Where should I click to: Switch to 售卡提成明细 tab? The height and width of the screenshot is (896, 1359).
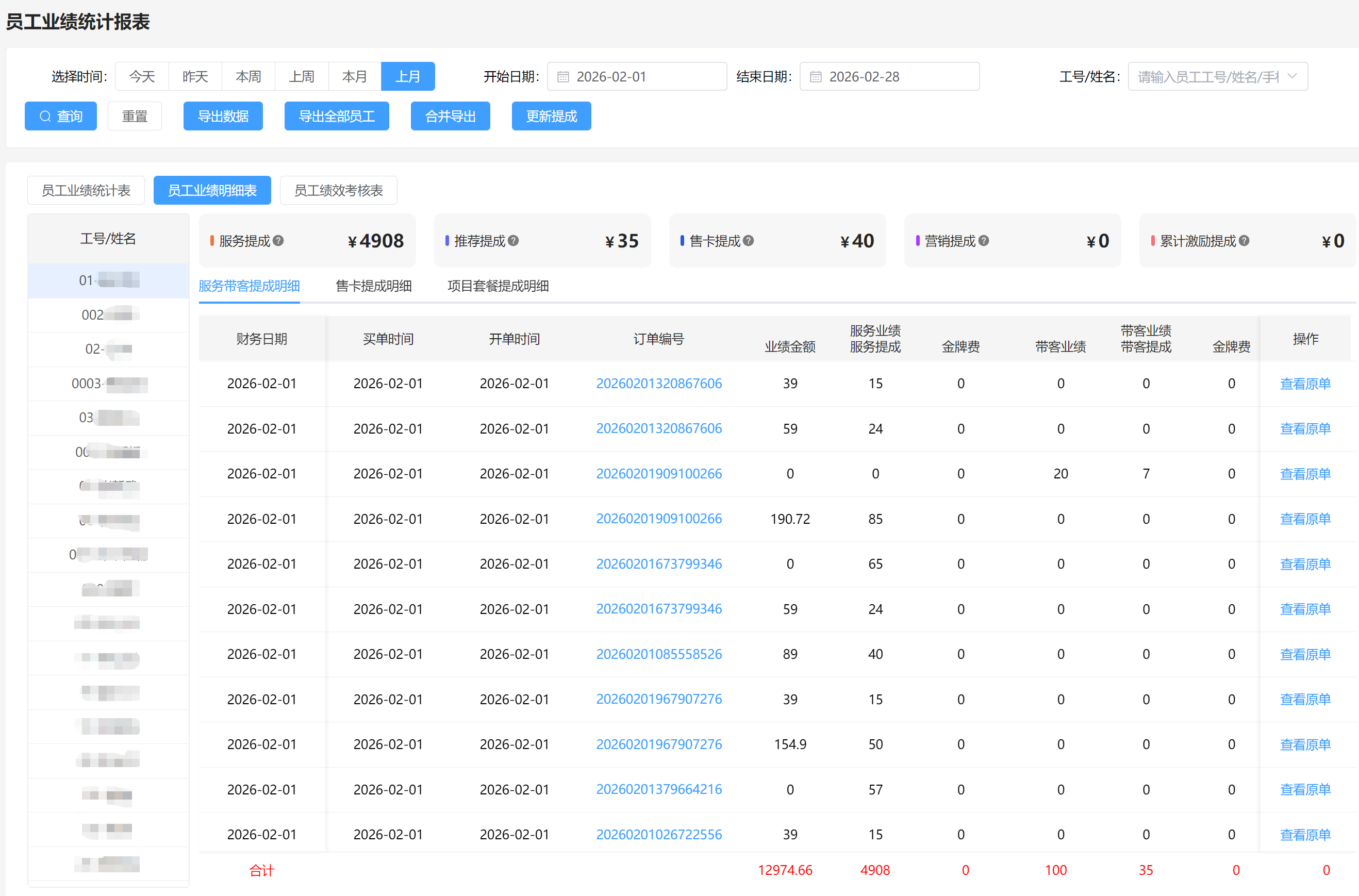[x=373, y=286]
